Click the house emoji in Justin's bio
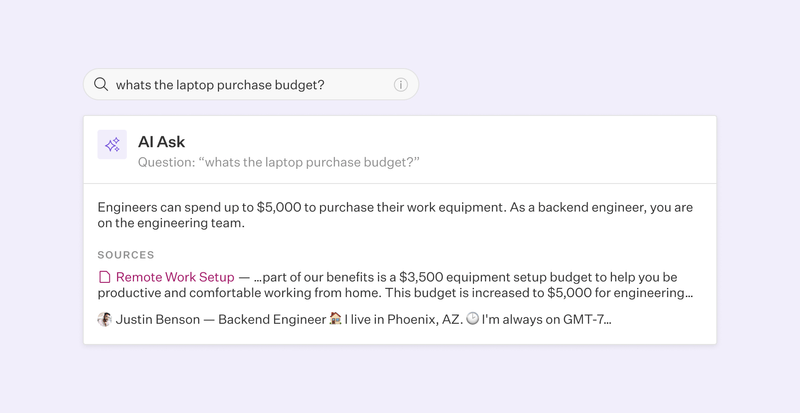Viewport: 800px width, 413px height. tap(335, 320)
